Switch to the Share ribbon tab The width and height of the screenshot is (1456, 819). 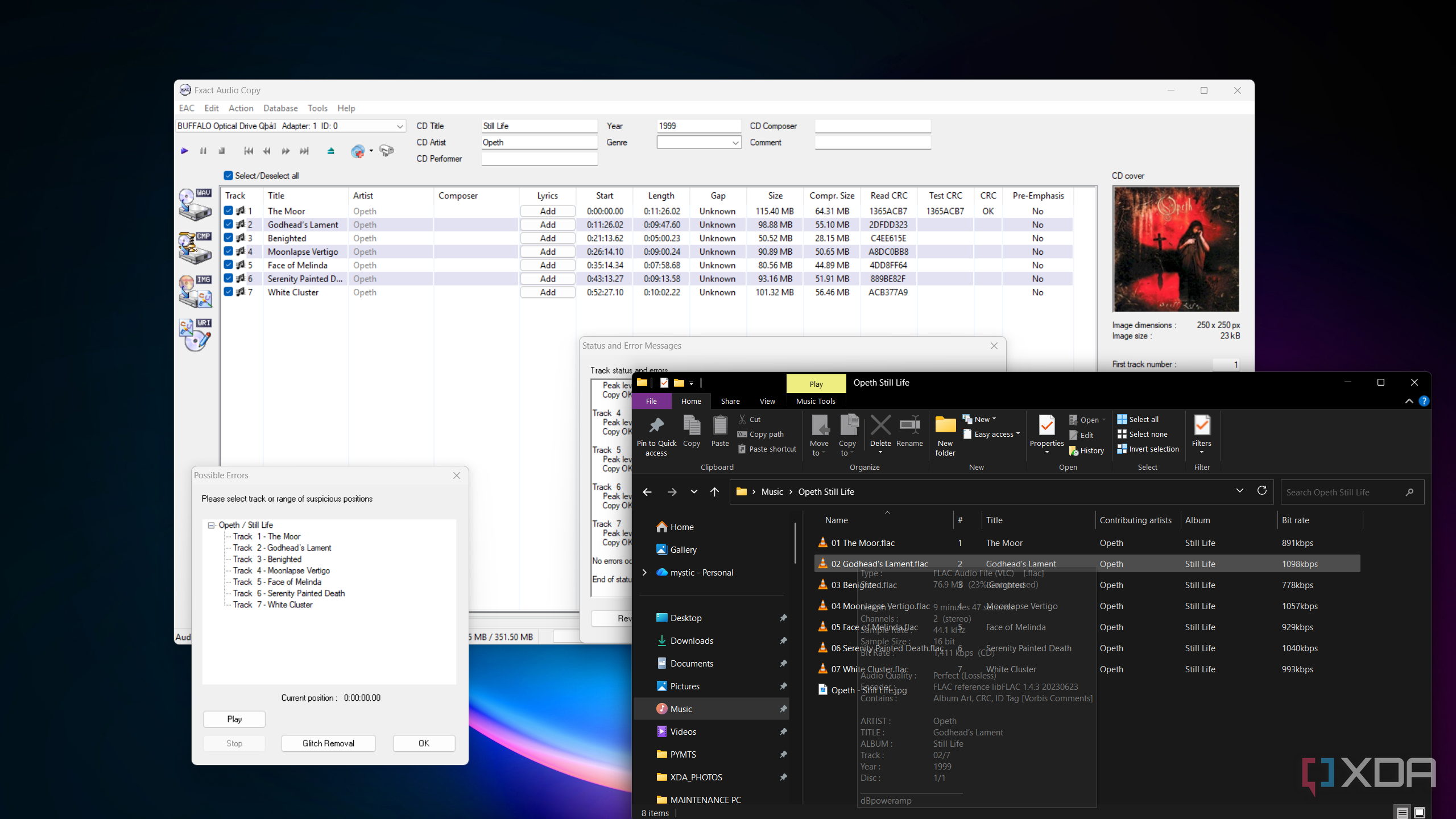730,401
